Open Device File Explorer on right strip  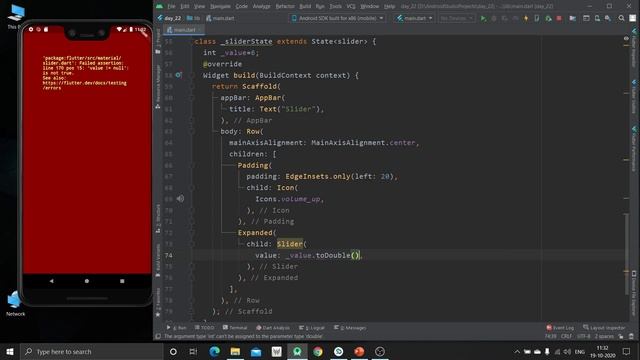[x=634, y=293]
